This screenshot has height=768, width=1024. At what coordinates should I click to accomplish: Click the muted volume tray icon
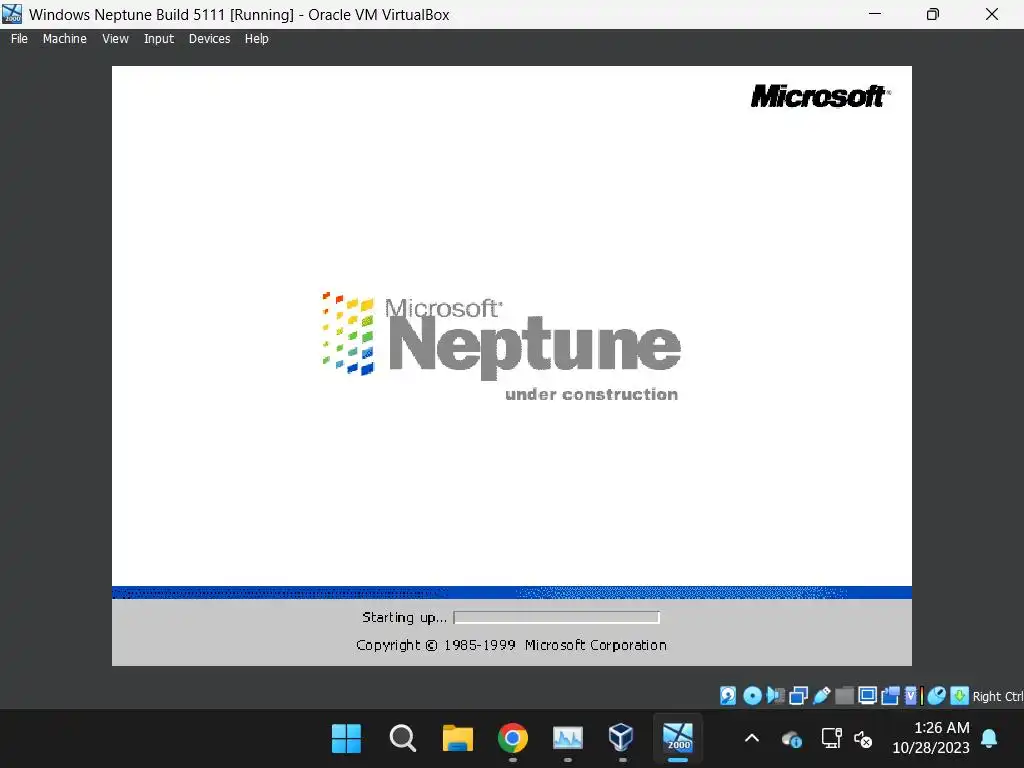[x=863, y=739]
